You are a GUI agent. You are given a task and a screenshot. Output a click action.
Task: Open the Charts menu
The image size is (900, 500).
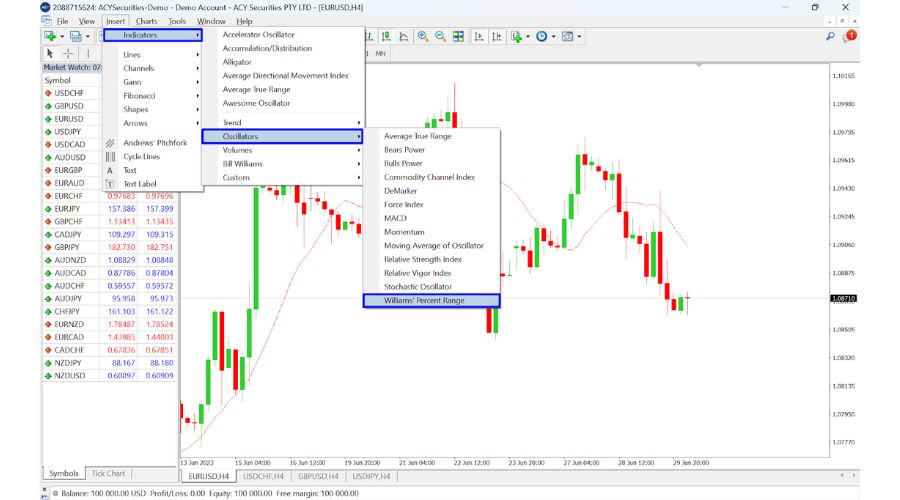pyautogui.click(x=146, y=20)
